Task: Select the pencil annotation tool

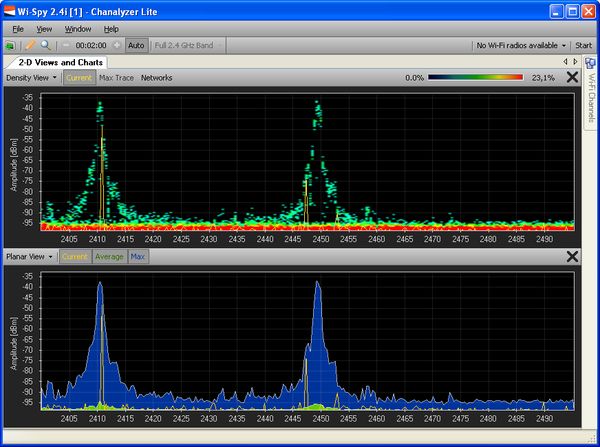Action: pos(31,46)
